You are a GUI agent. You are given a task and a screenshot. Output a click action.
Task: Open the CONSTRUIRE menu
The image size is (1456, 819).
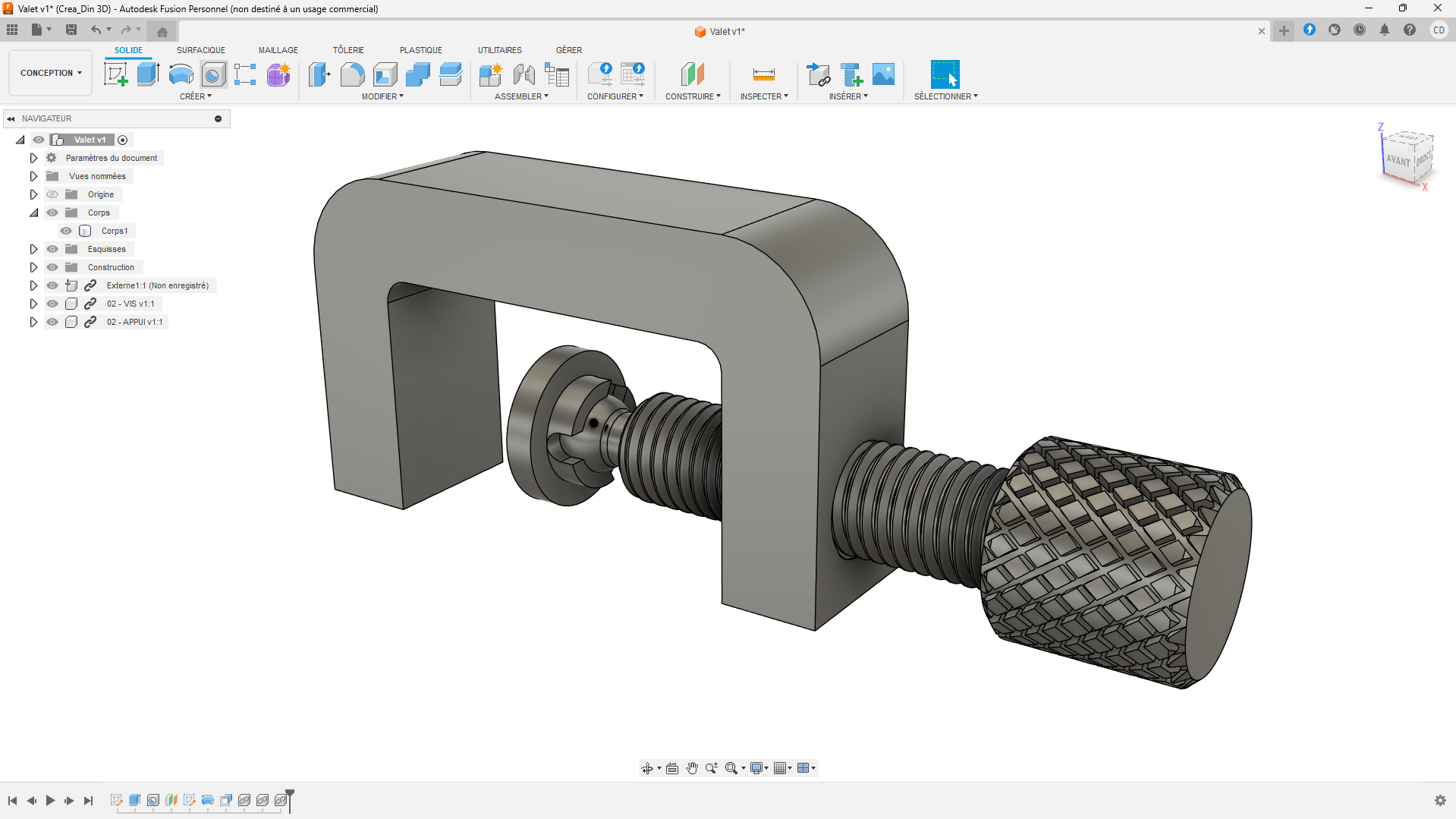(x=692, y=96)
